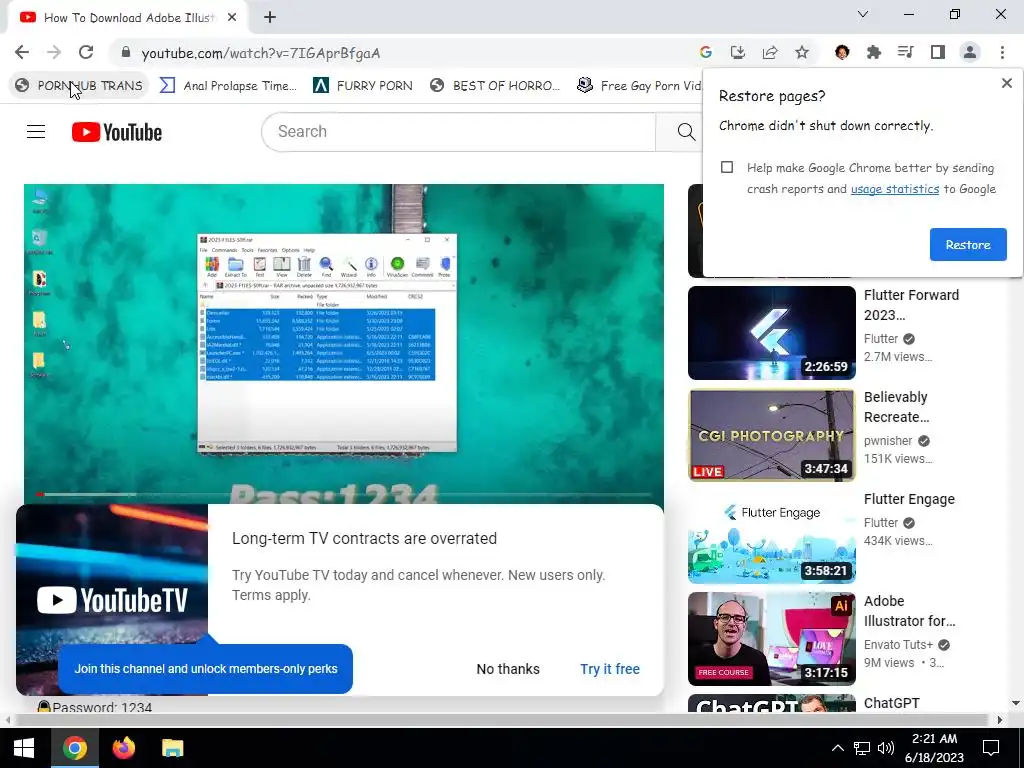Click the YouTubeTV promo image
The image size is (1024, 768).
(112, 600)
